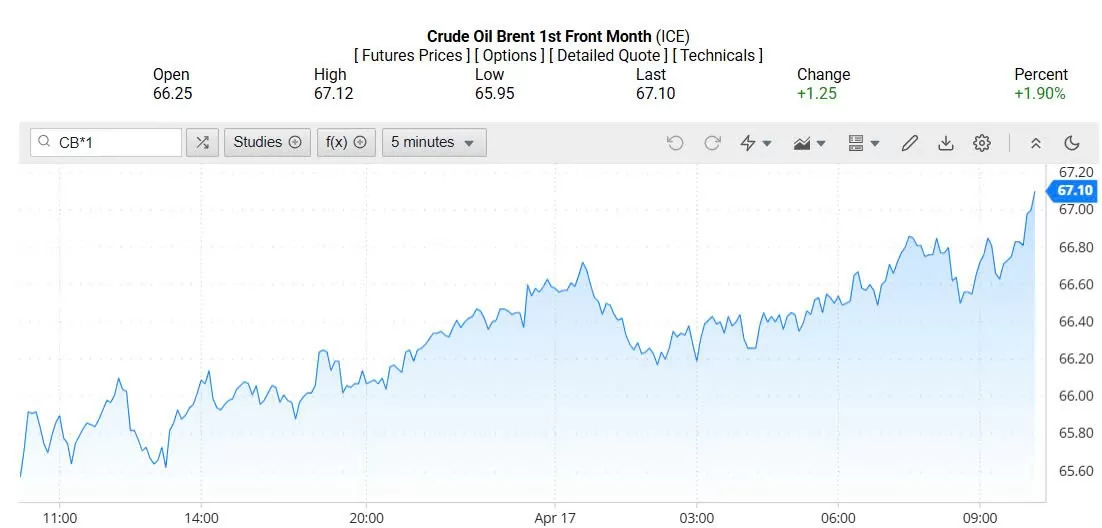Open the Technicals link
The image size is (1102, 528).
coord(718,56)
